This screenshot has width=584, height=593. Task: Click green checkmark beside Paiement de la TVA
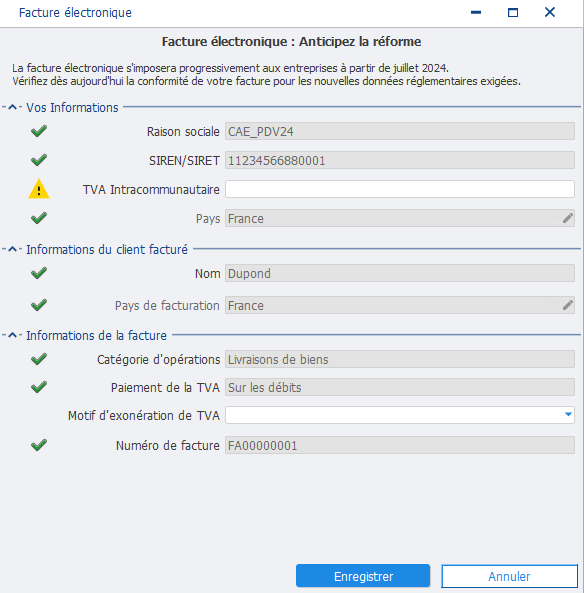click(x=39, y=387)
